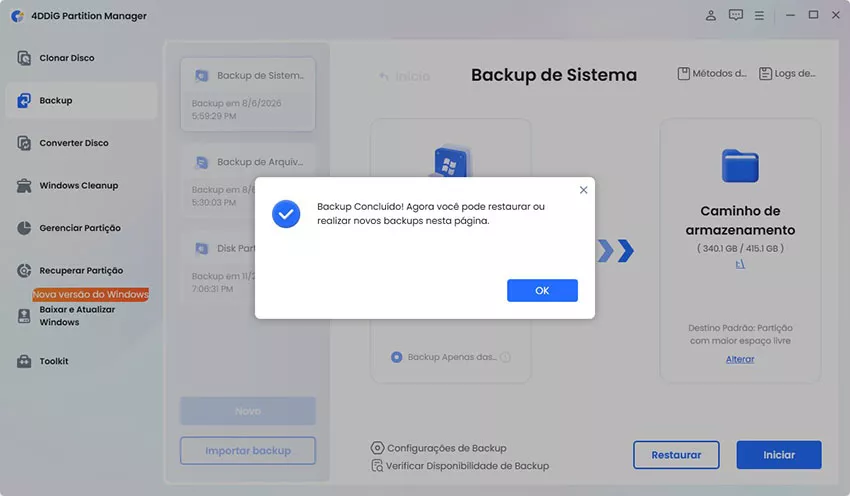Viewport: 850px width, 496px height.
Task: Open the hamburger menu in title bar
Action: pyautogui.click(x=759, y=16)
